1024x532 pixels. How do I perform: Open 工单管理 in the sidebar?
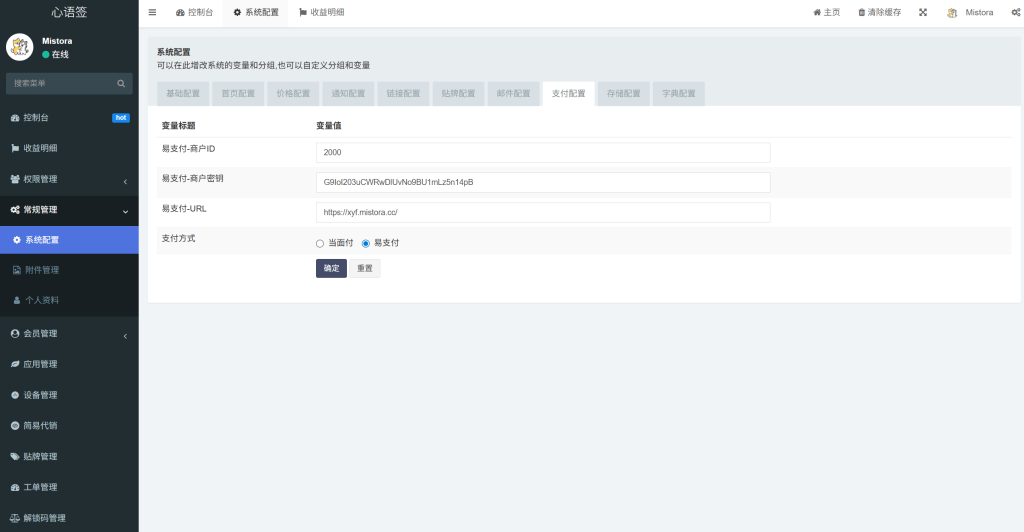point(69,487)
